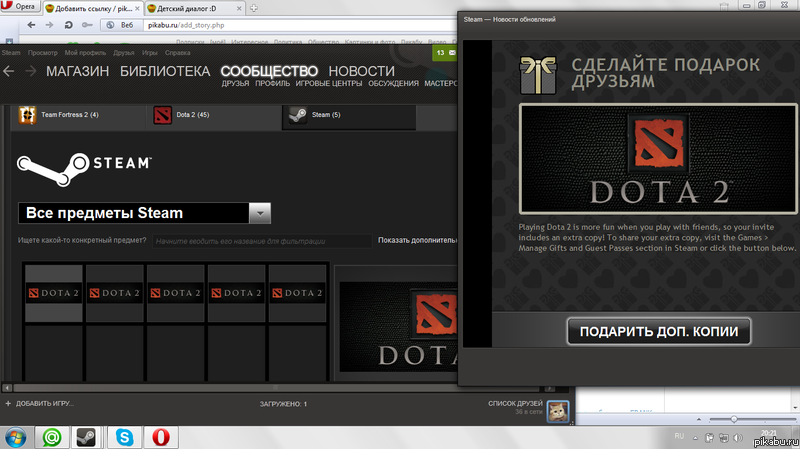The image size is (800, 449).
Task: Select the third Dota 2 inventory item
Action: point(176,293)
